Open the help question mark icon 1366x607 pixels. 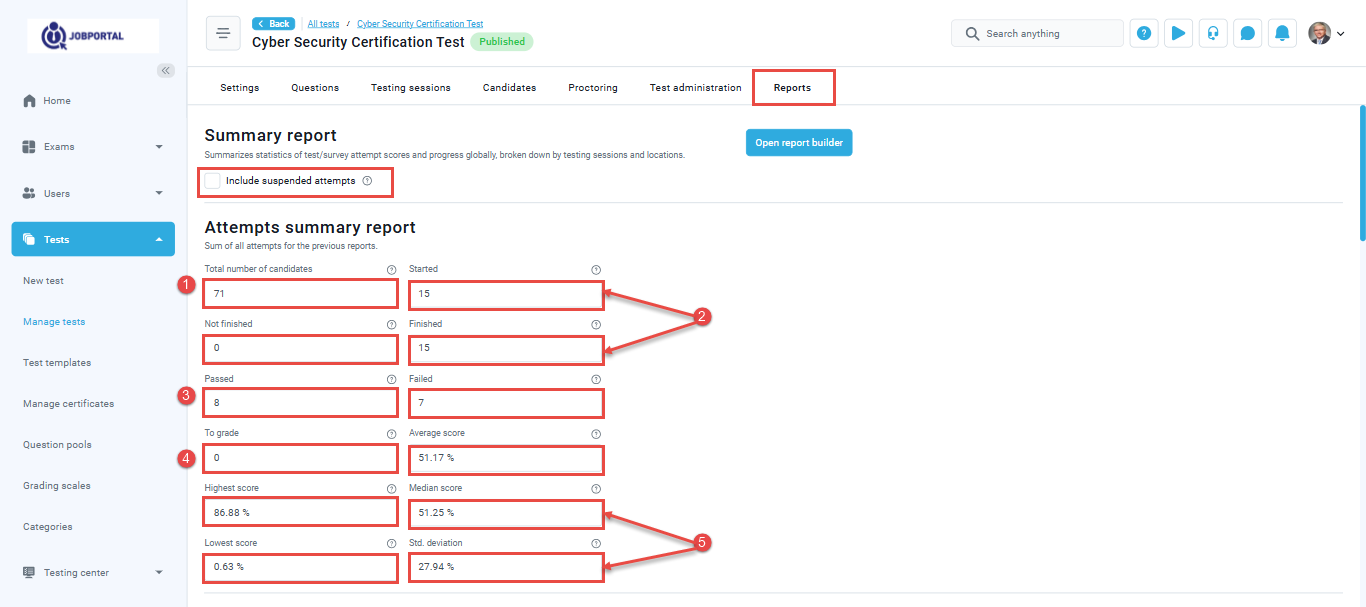click(x=1144, y=33)
